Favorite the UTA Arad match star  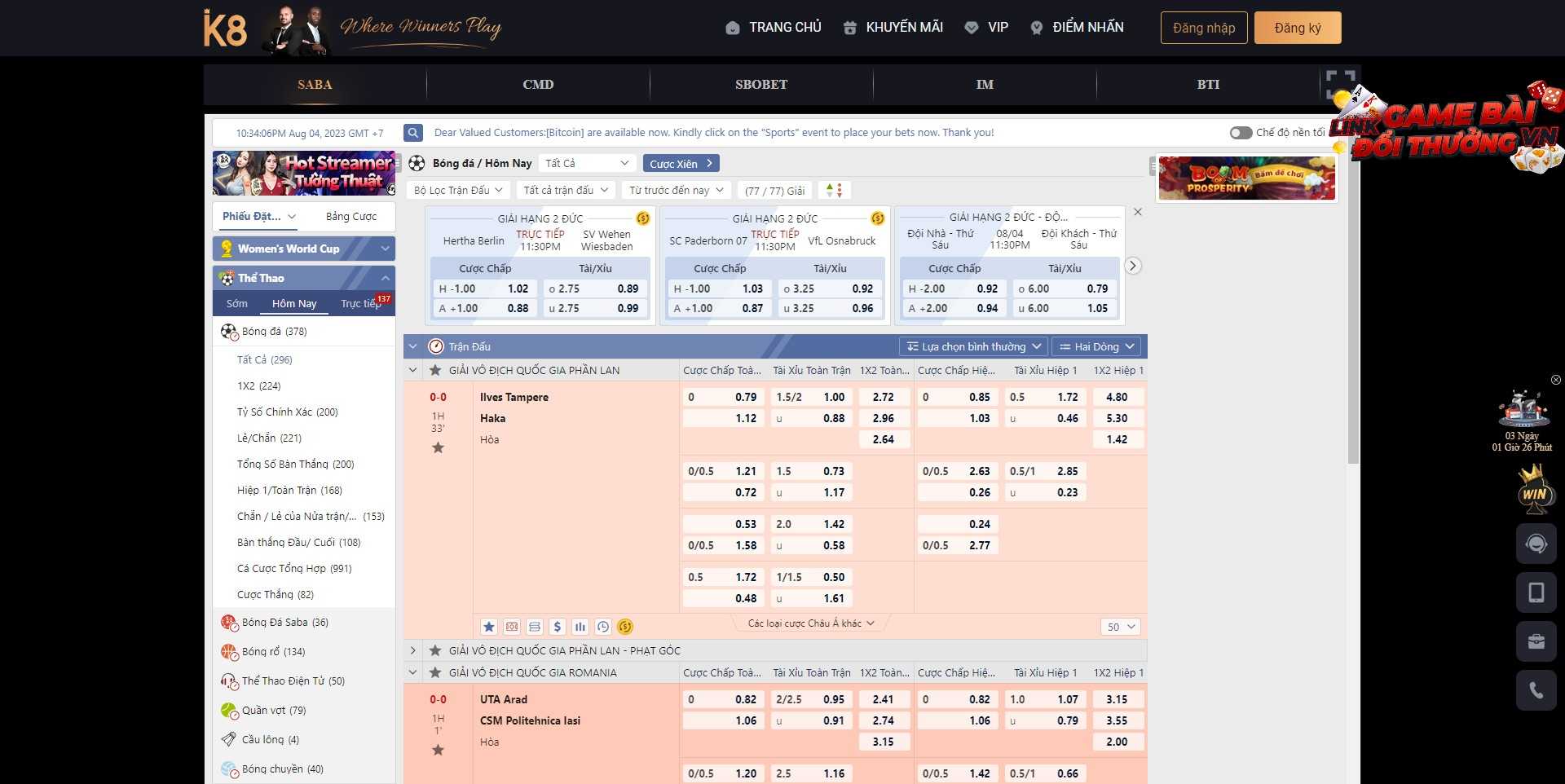(438, 750)
